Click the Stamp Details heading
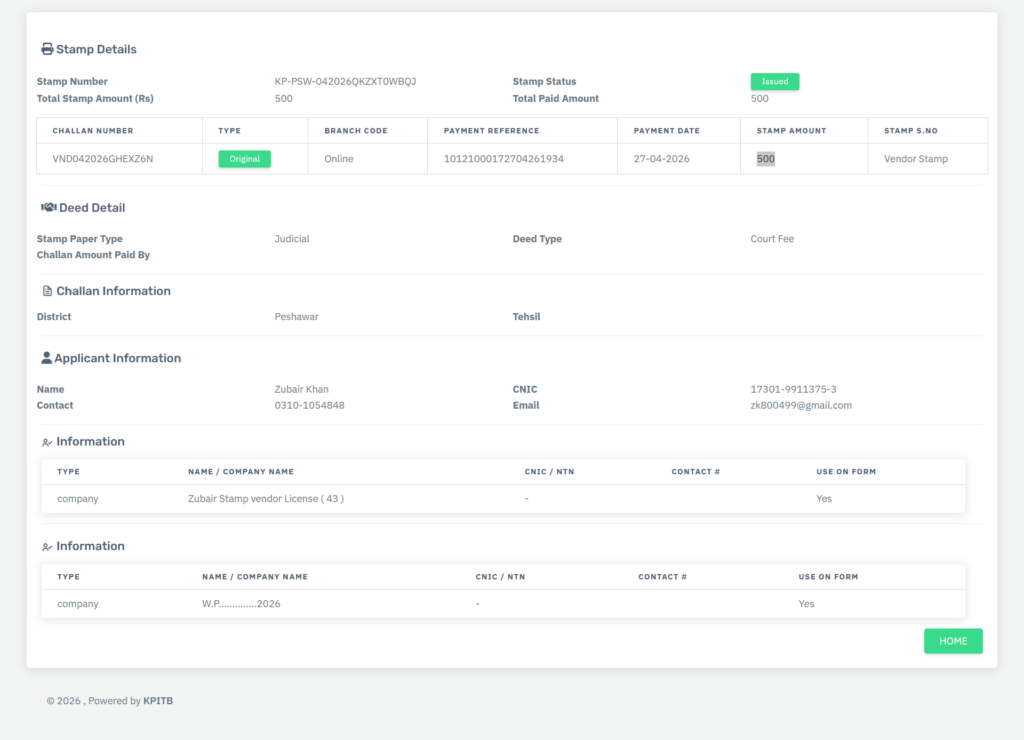The height and width of the screenshot is (740, 1024). [x=96, y=49]
